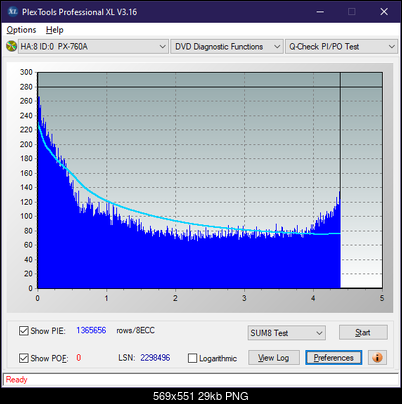Expand the DVD Diagnostic Functions dropdown
The image size is (402, 404).
tap(227, 46)
